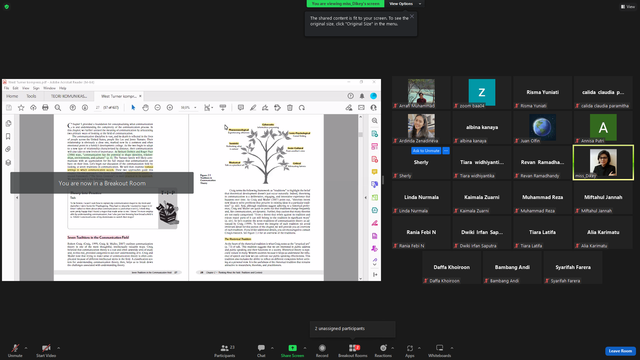Open the Window menu in Acrobat
The height and width of the screenshot is (360, 640).
(x=49, y=88)
